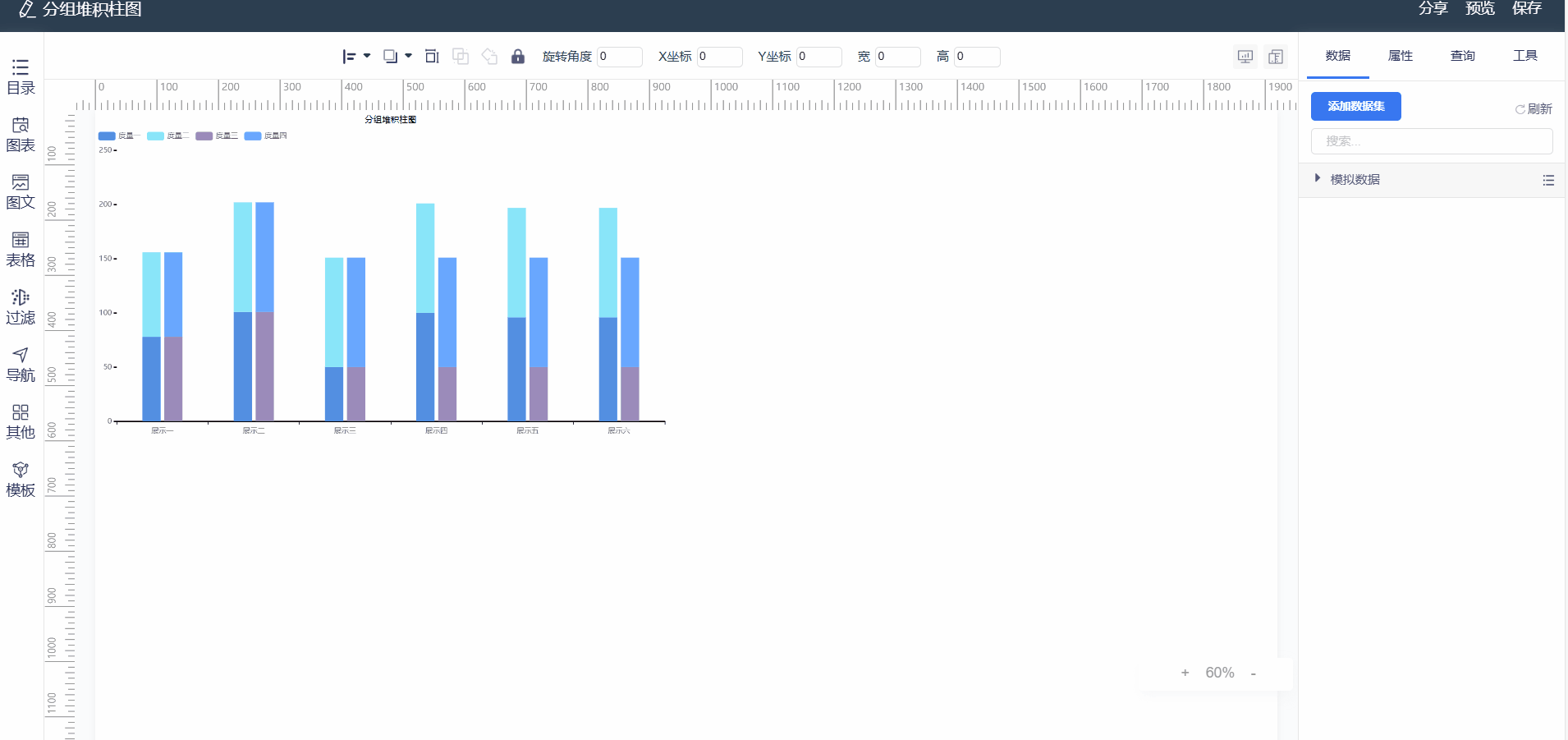Open the 导航 navigation panel
The image size is (1568, 740).
point(21,365)
